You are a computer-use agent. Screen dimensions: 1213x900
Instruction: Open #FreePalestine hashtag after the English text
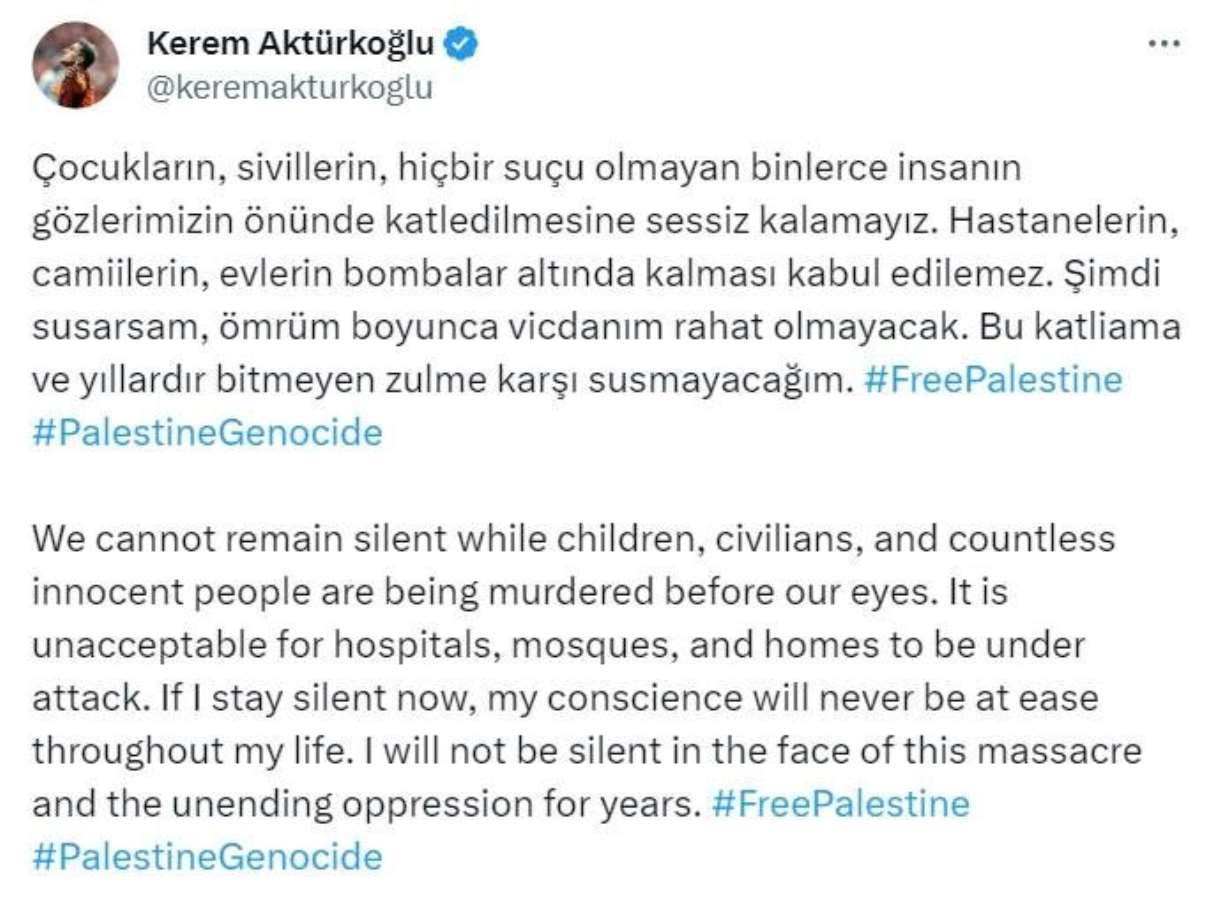[x=840, y=804]
